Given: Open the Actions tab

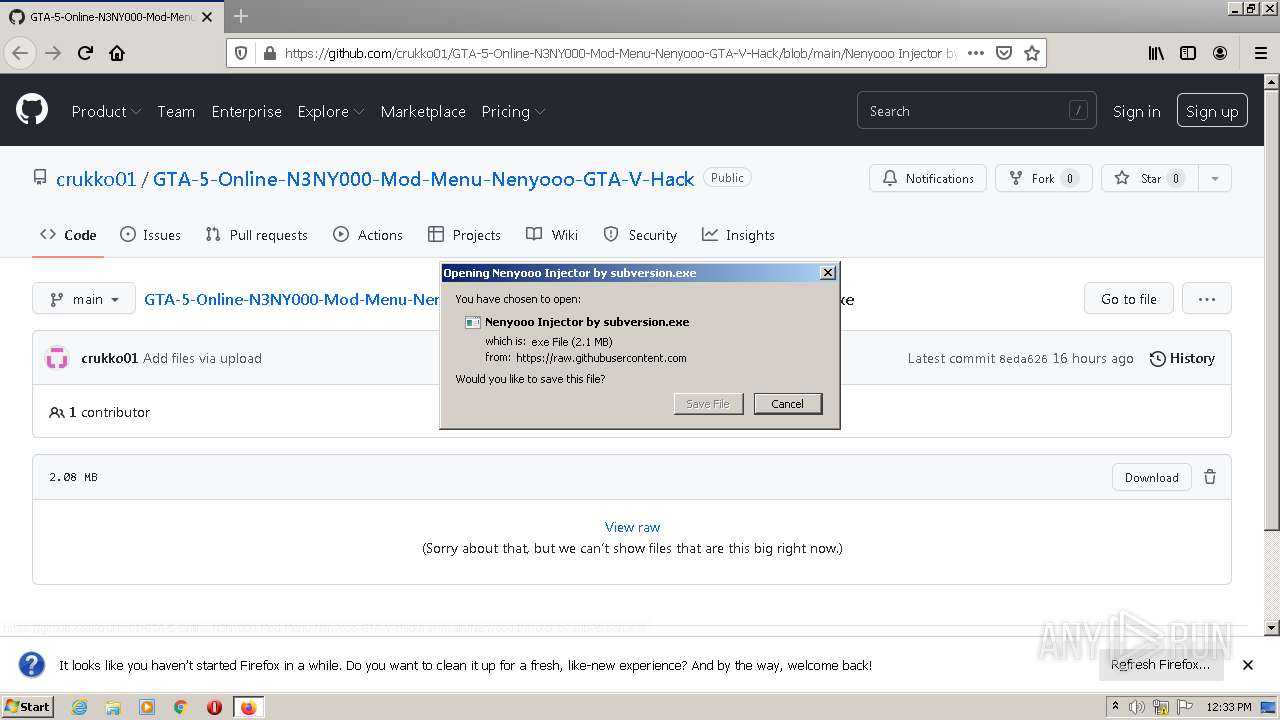Looking at the screenshot, I should [x=368, y=235].
